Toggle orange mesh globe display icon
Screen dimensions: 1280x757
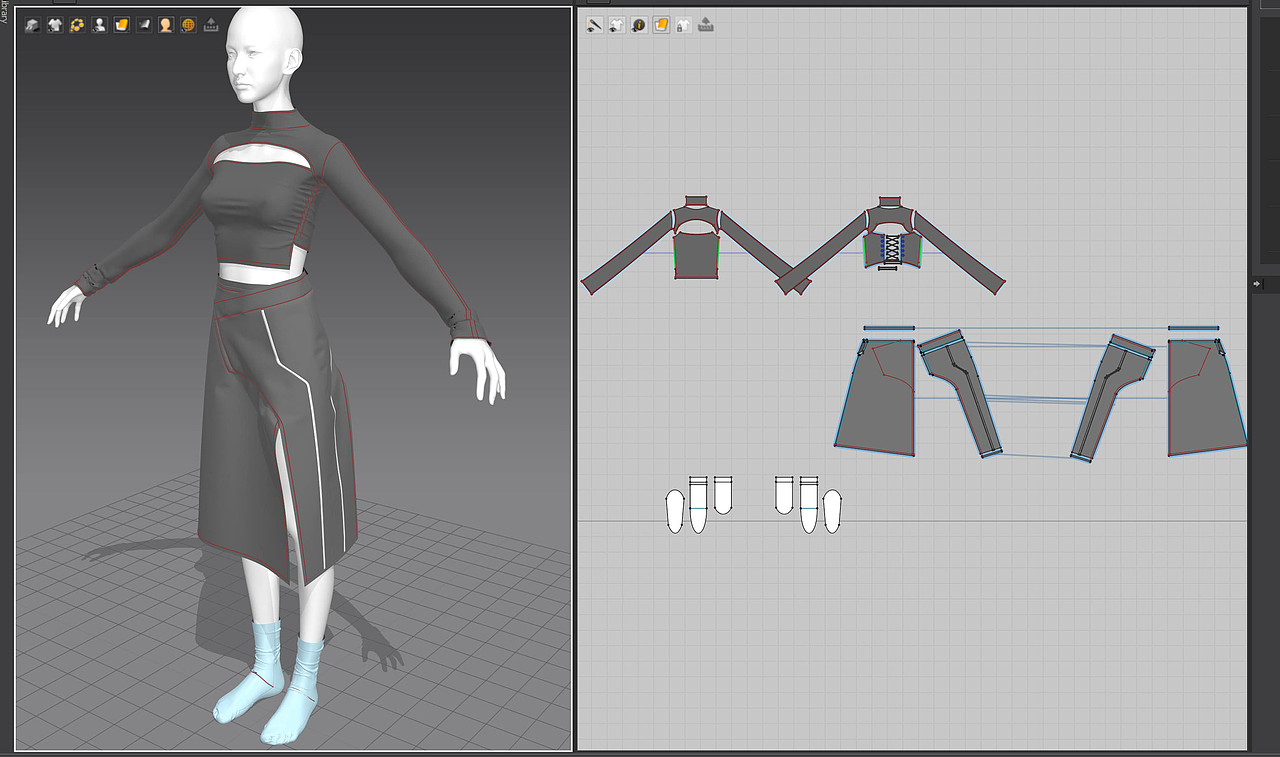(x=188, y=25)
